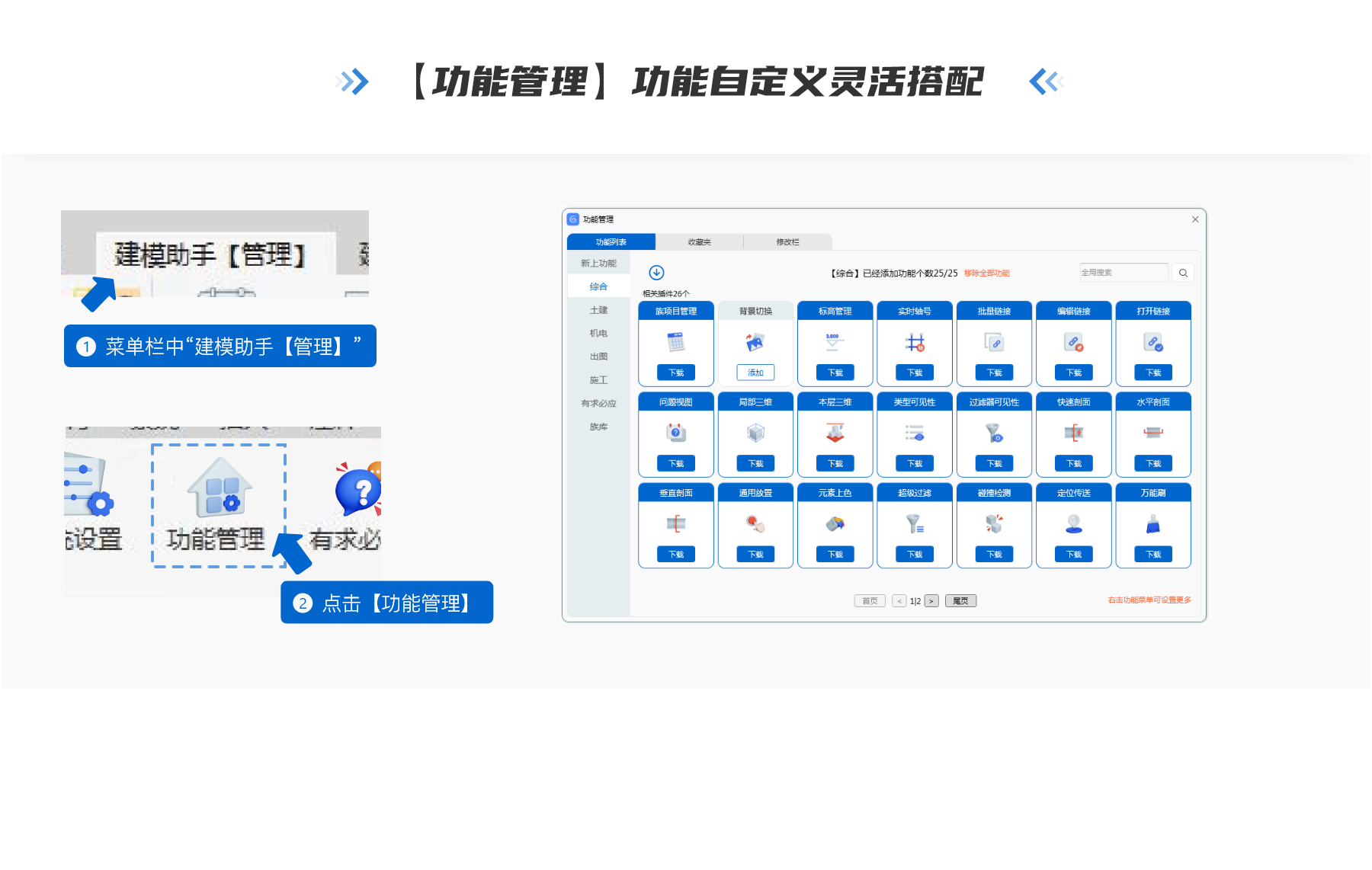The image size is (1372, 870).
Task: Click the 过滤器可见性 funnel icon
Action: (994, 433)
